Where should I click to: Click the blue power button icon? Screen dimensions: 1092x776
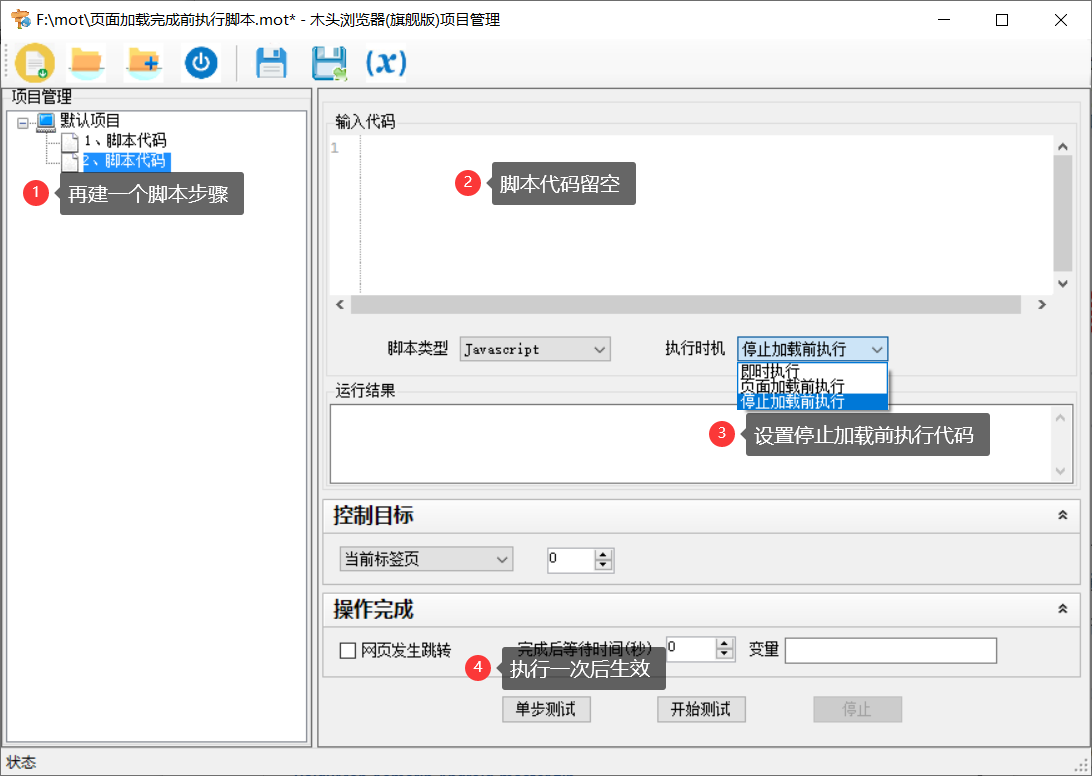[x=201, y=63]
